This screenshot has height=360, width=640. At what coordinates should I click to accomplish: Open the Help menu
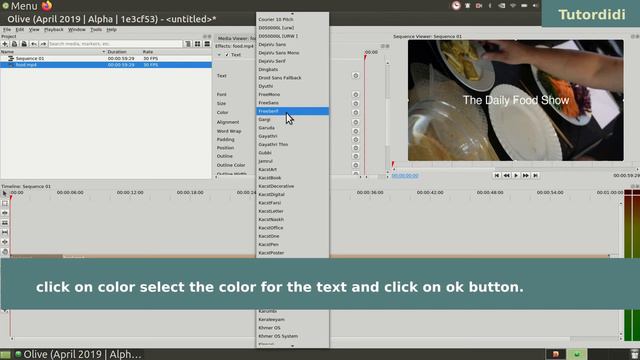(111, 29)
